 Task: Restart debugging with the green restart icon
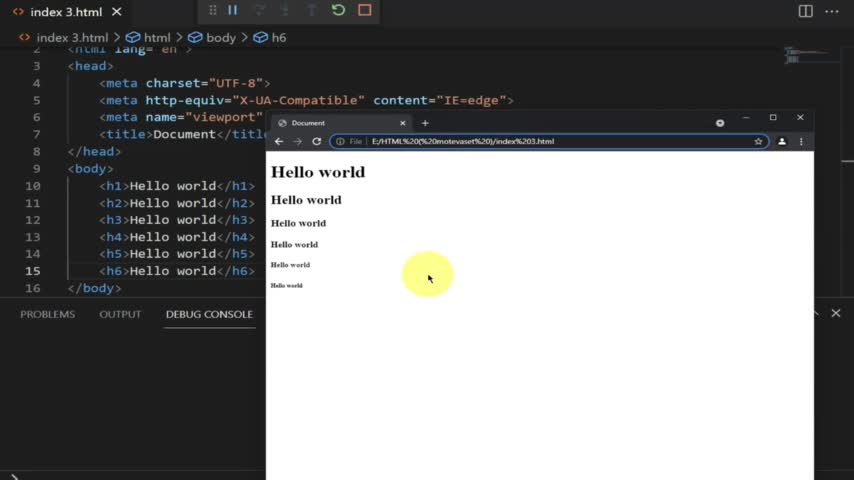[338, 10]
